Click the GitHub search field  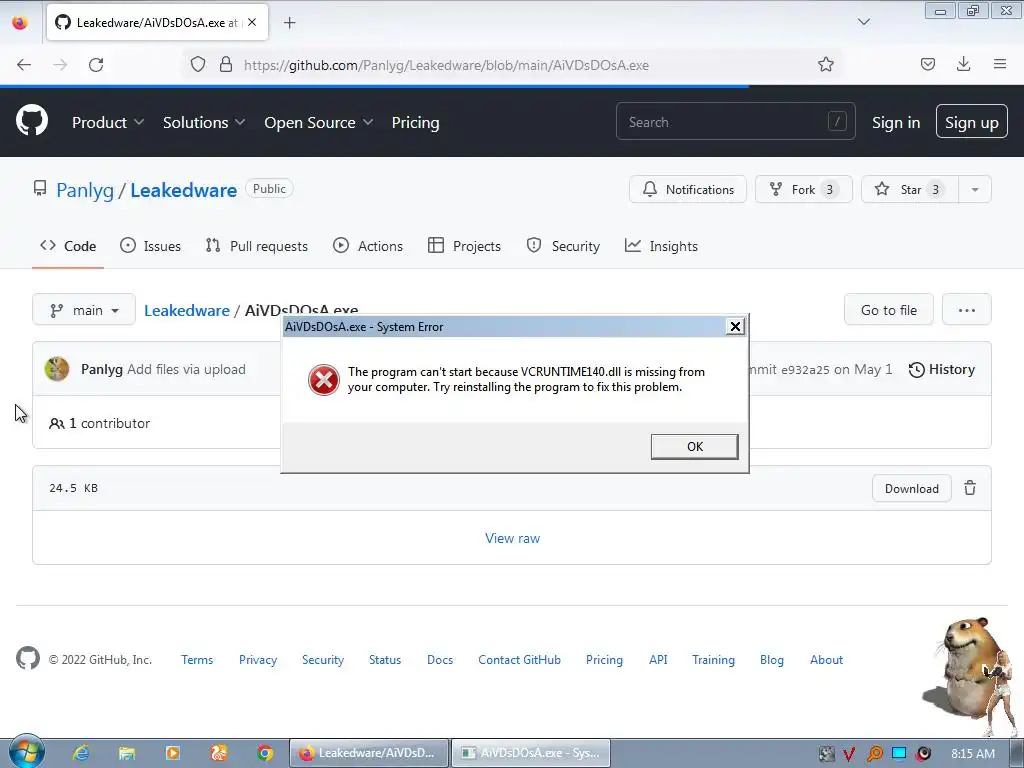[735, 121]
